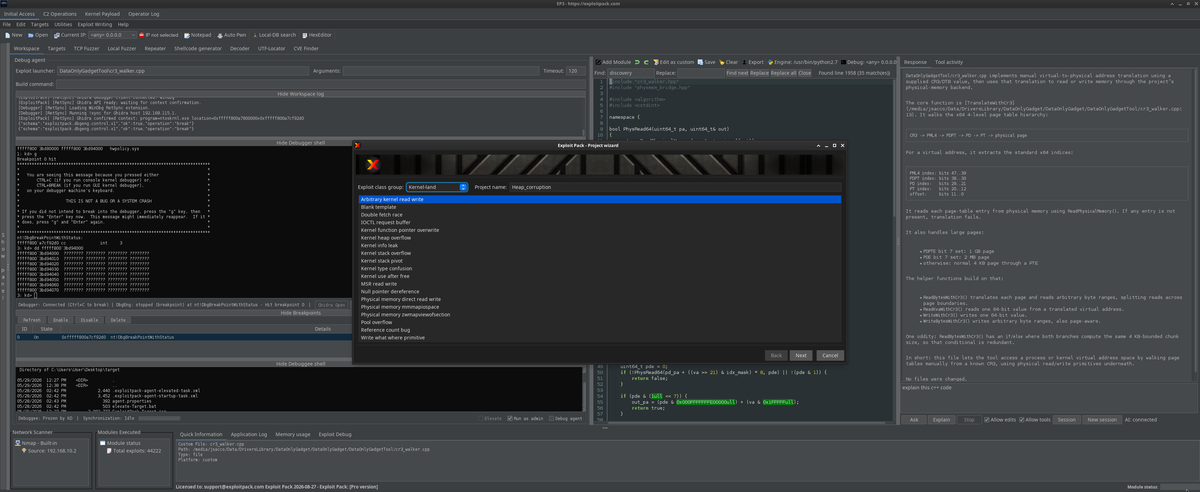Click the redo arrow in editor toolbar
Viewport: 1200px width, 492px height.
(x=646, y=62)
